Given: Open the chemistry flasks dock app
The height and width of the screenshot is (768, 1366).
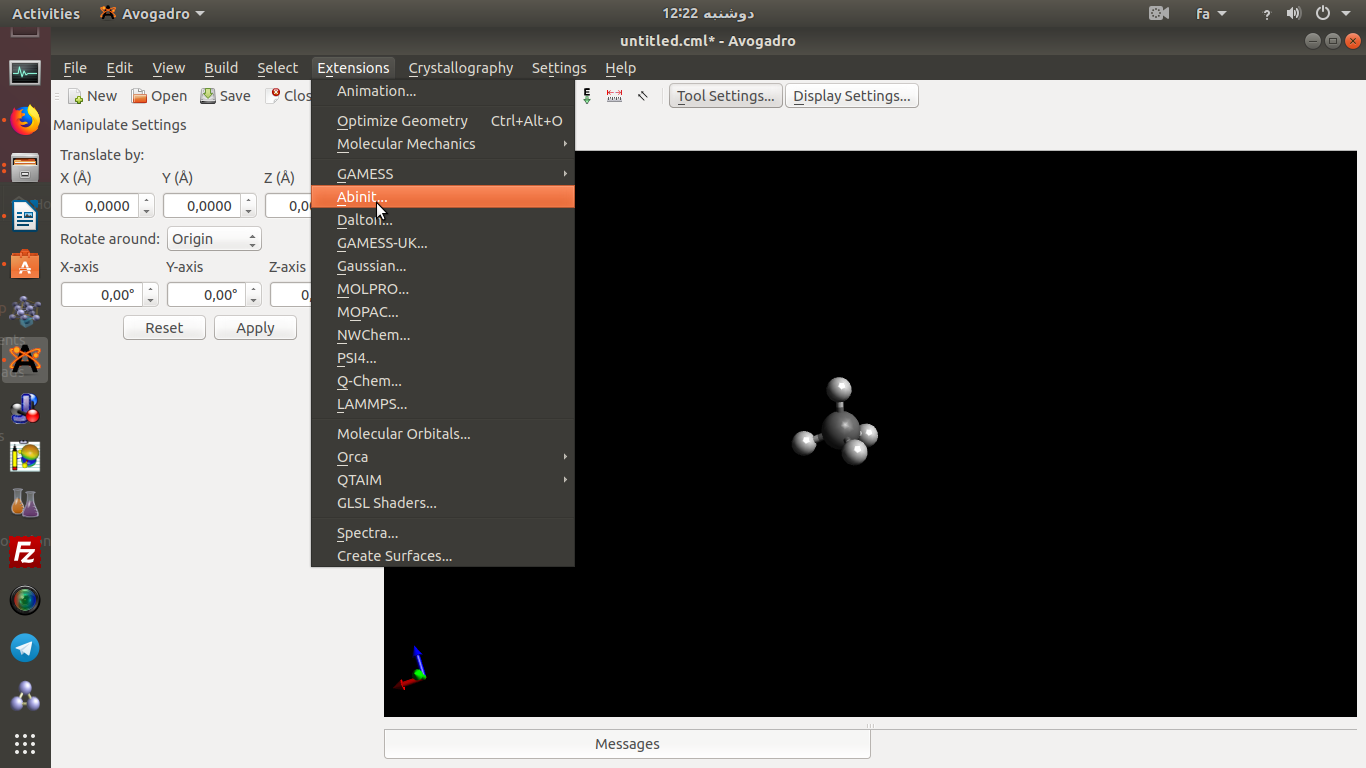Looking at the screenshot, I should point(25,503).
